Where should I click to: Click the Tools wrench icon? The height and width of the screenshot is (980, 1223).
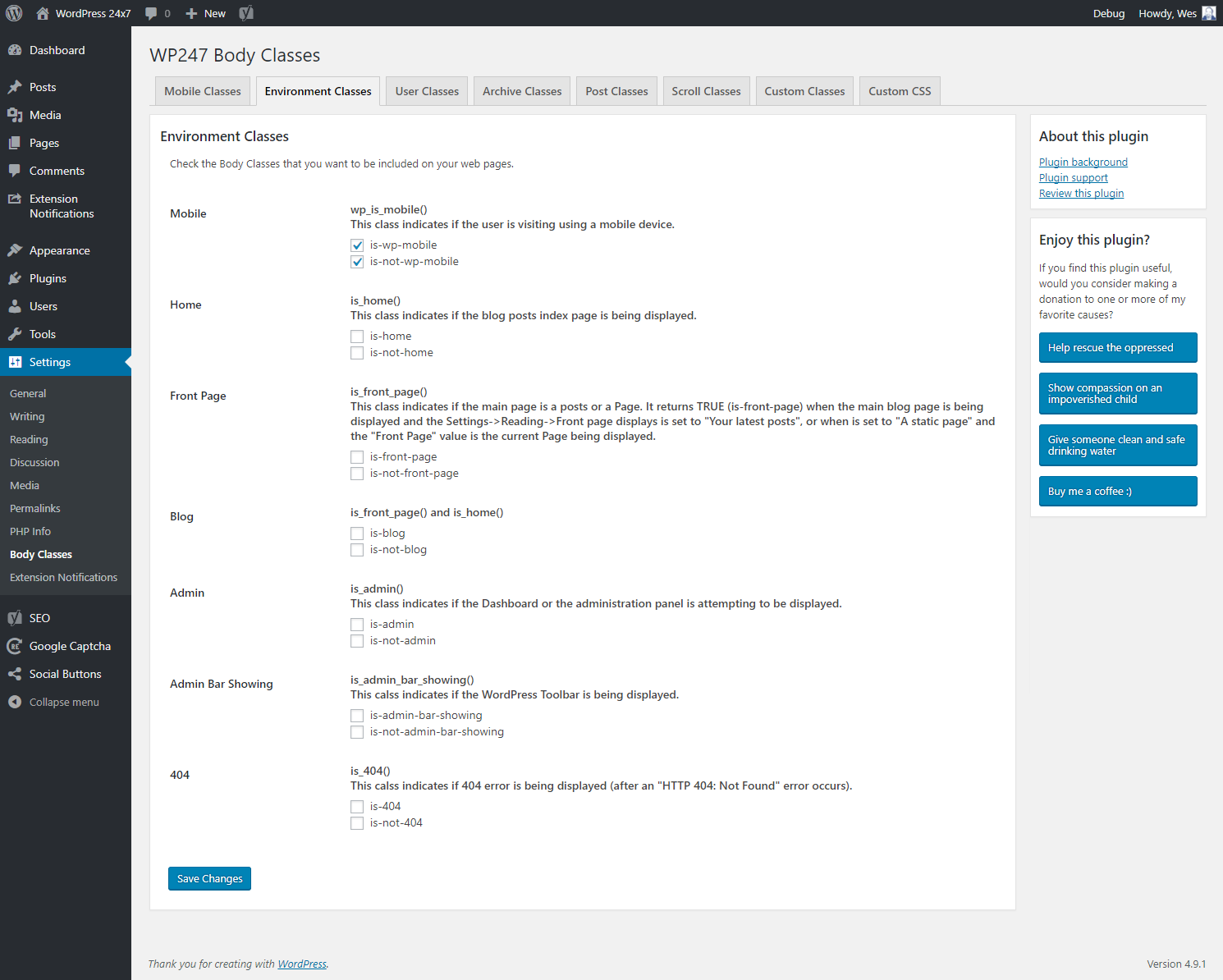(15, 334)
